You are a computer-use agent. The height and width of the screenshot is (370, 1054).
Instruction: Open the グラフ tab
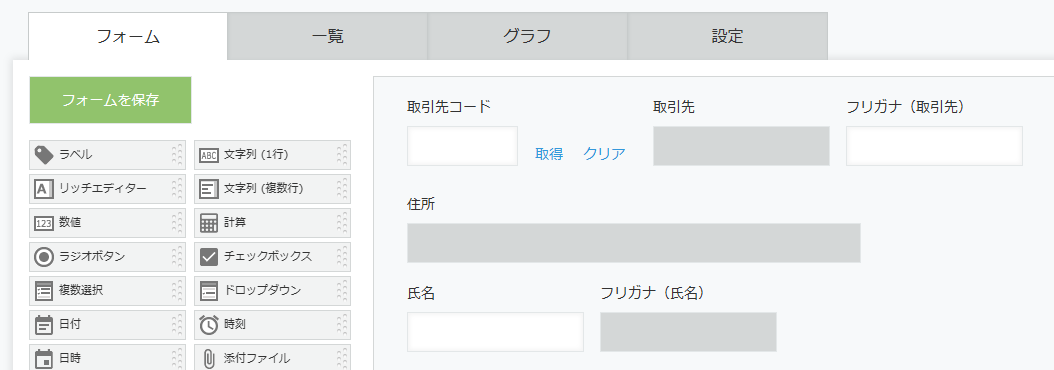tap(528, 36)
